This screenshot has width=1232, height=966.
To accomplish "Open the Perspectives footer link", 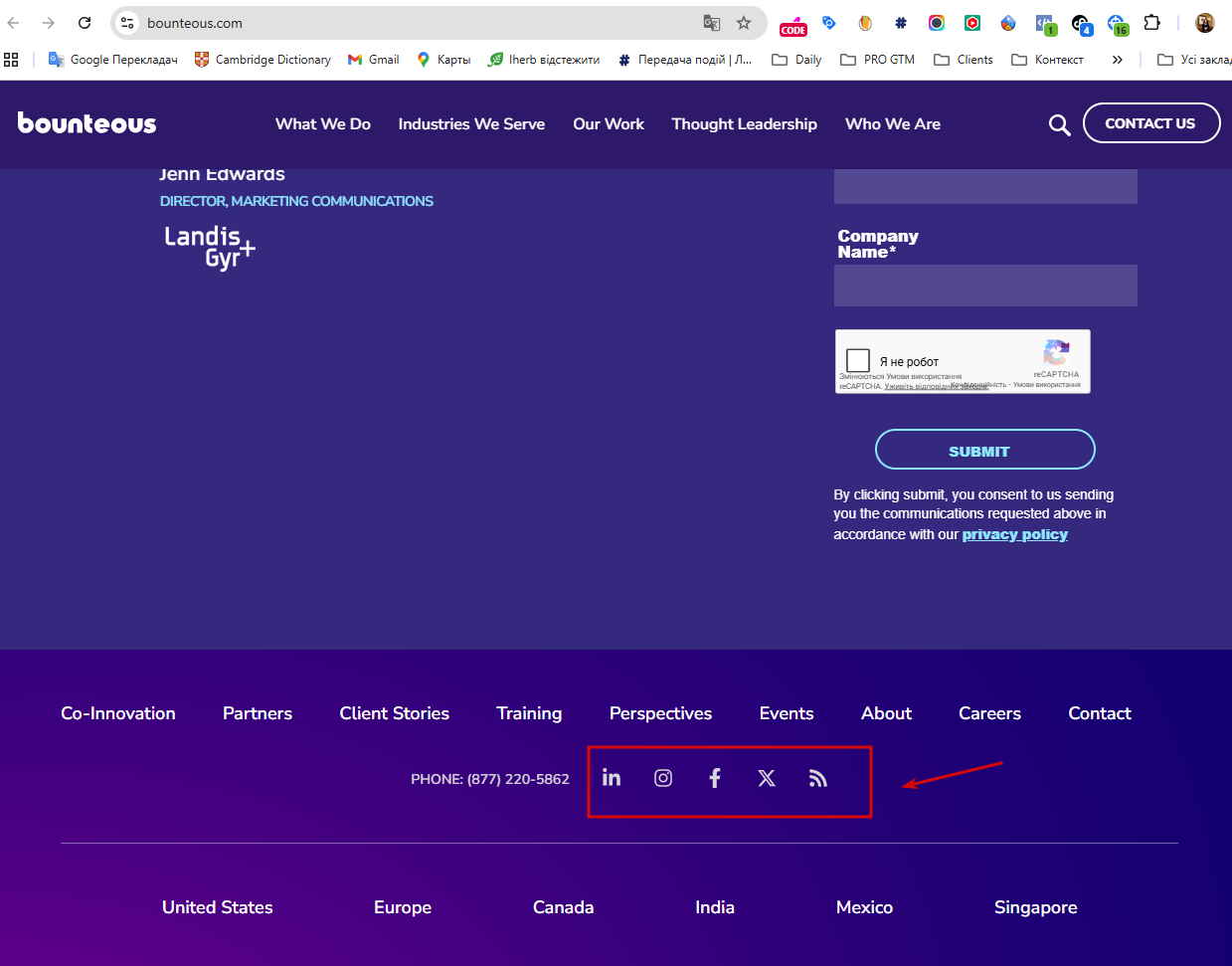I will 660,713.
